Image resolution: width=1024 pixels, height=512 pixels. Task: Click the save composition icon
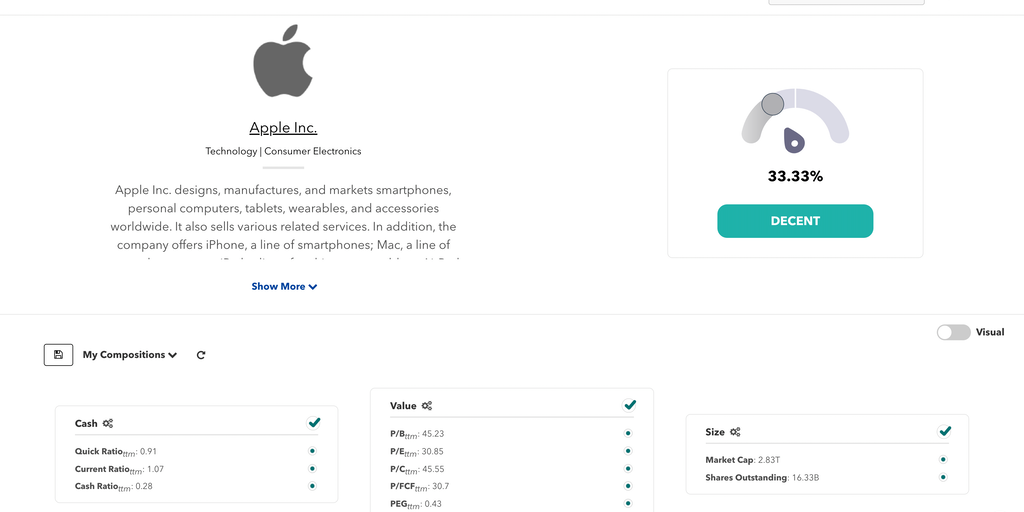(x=58, y=355)
